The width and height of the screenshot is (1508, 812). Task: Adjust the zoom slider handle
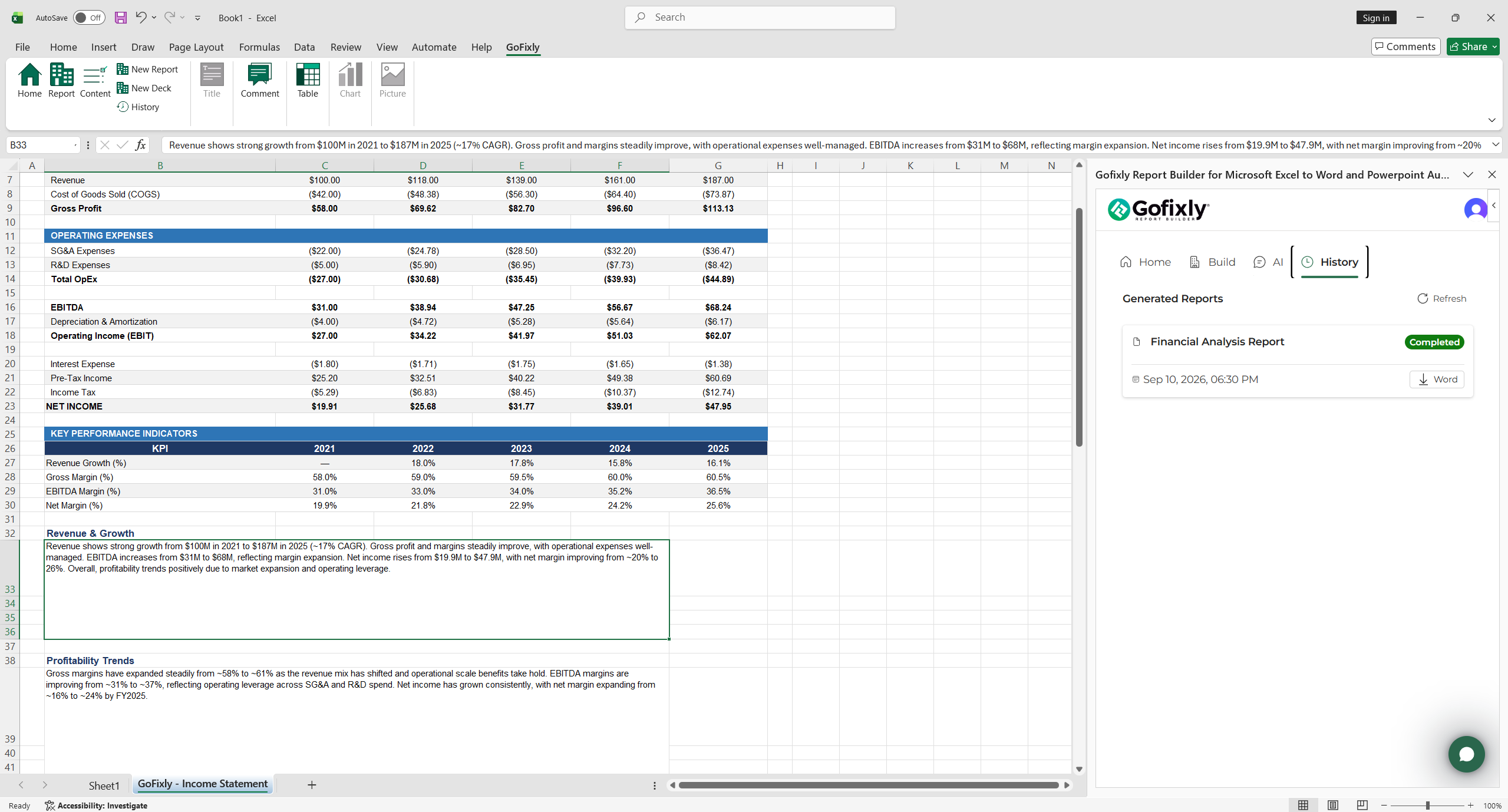tap(1427, 805)
